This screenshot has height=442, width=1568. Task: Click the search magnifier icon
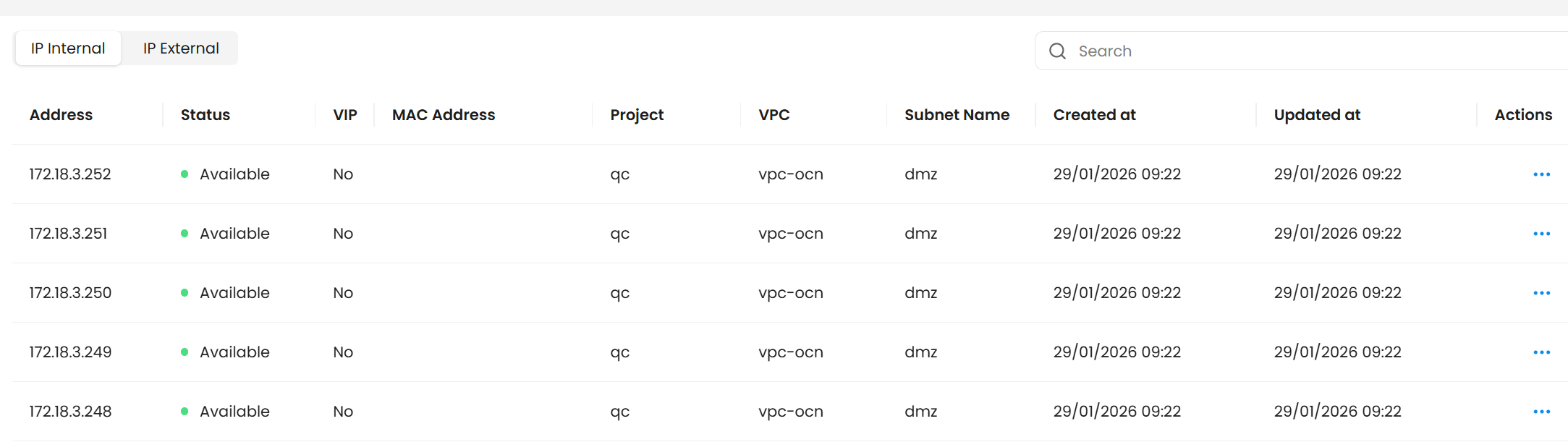1057,51
